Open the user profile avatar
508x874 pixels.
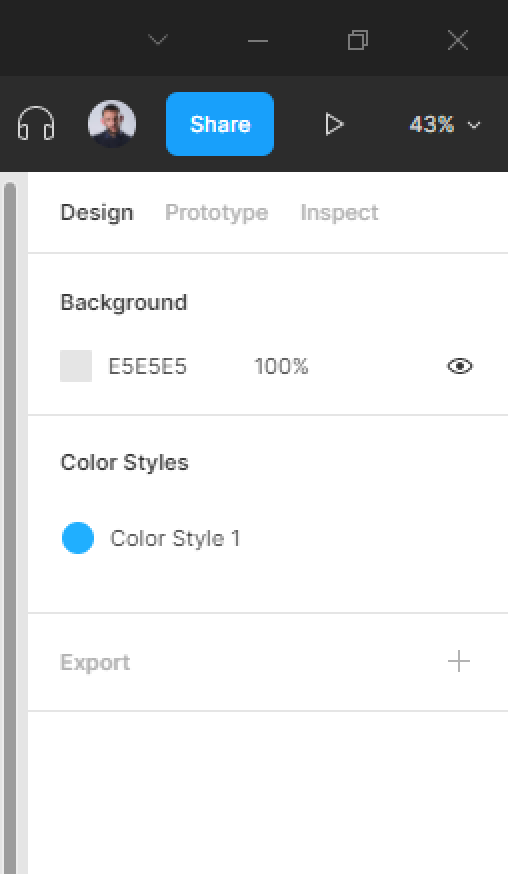[x=112, y=124]
